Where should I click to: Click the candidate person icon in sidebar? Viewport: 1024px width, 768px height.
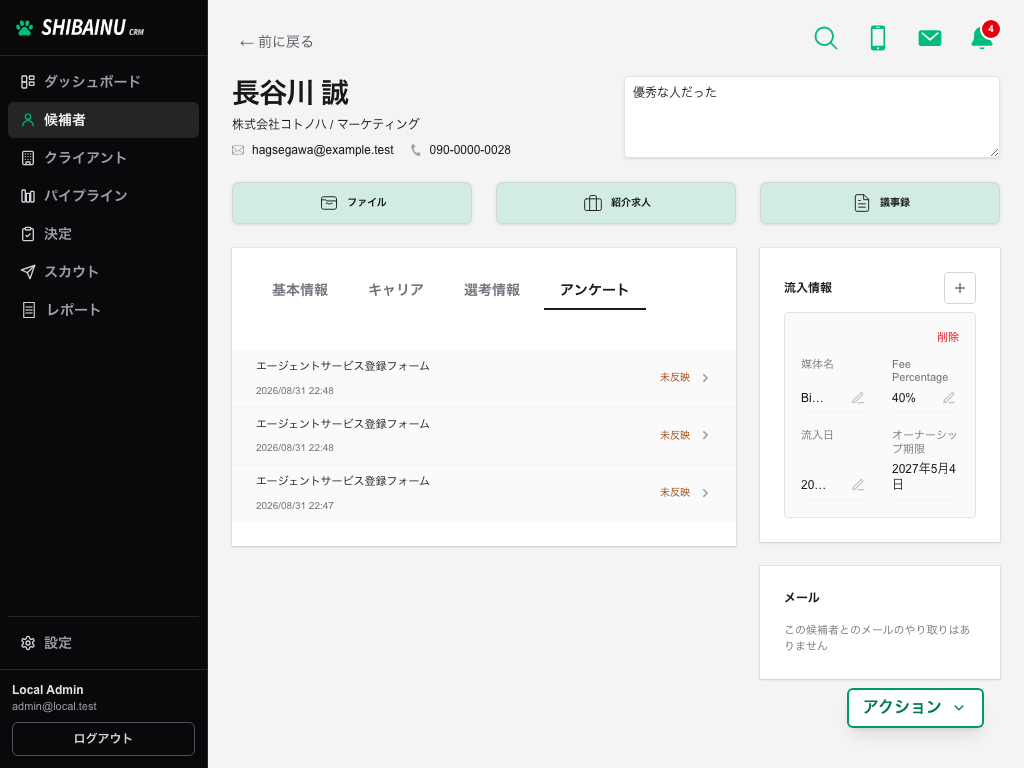pos(27,120)
